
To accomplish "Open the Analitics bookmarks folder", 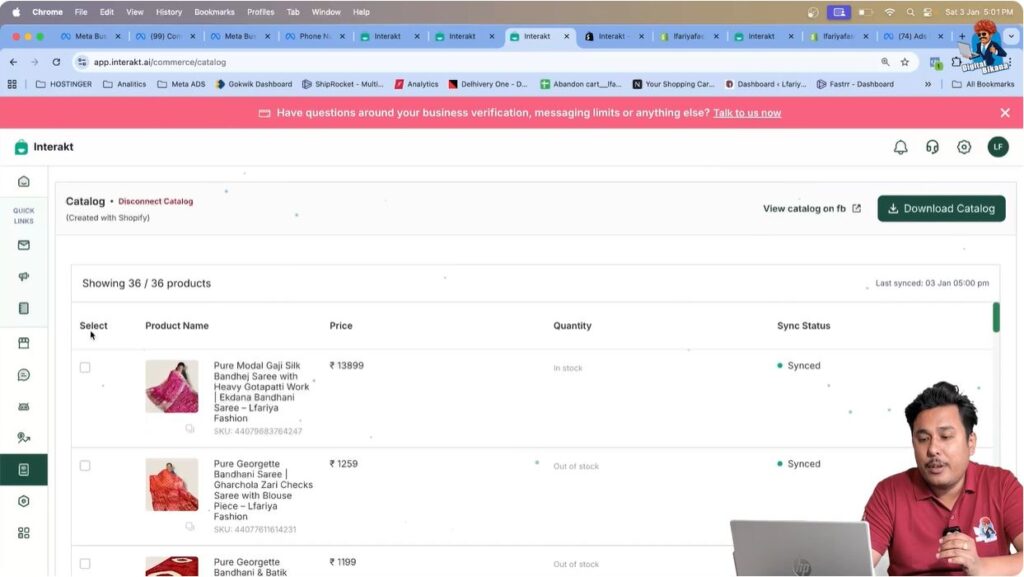I will click(125, 84).
